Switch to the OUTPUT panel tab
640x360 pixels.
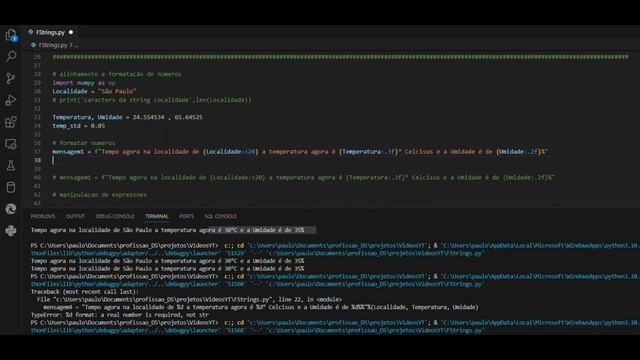[x=75, y=216]
